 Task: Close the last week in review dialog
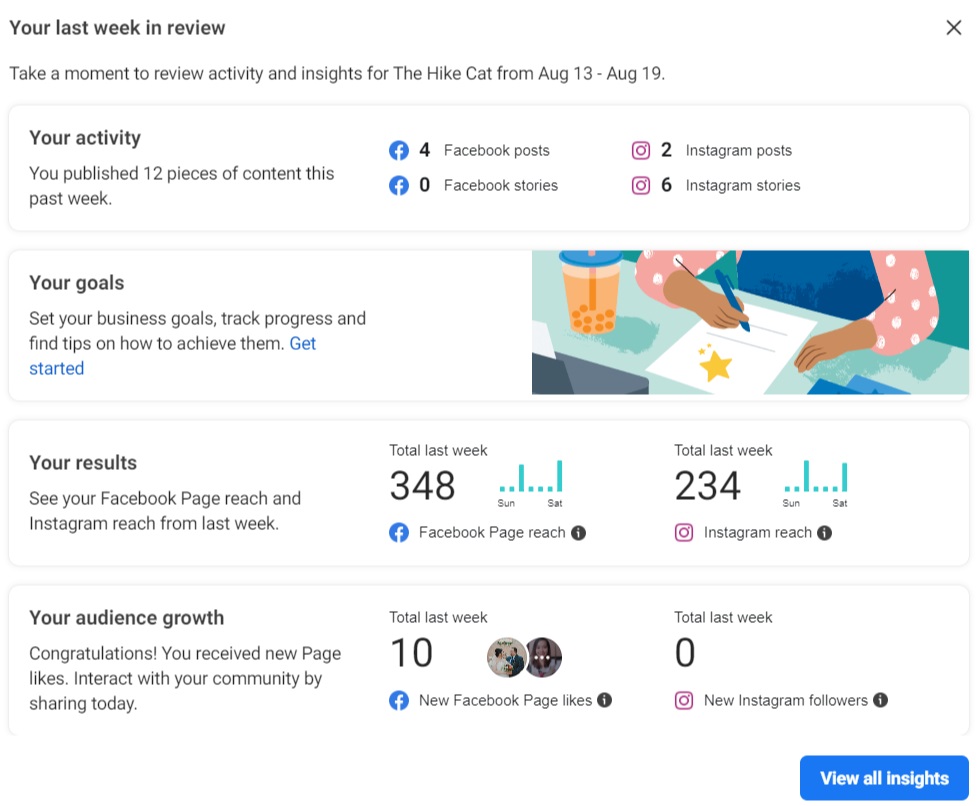pyautogui.click(x=954, y=28)
